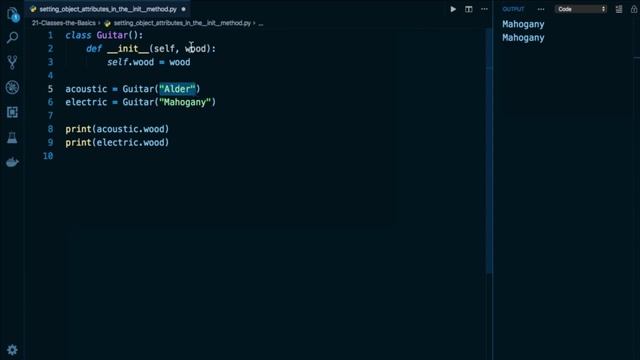This screenshot has height=360, width=640.
Task: Click print(electric.wood) on line 9
Action: pos(117,143)
